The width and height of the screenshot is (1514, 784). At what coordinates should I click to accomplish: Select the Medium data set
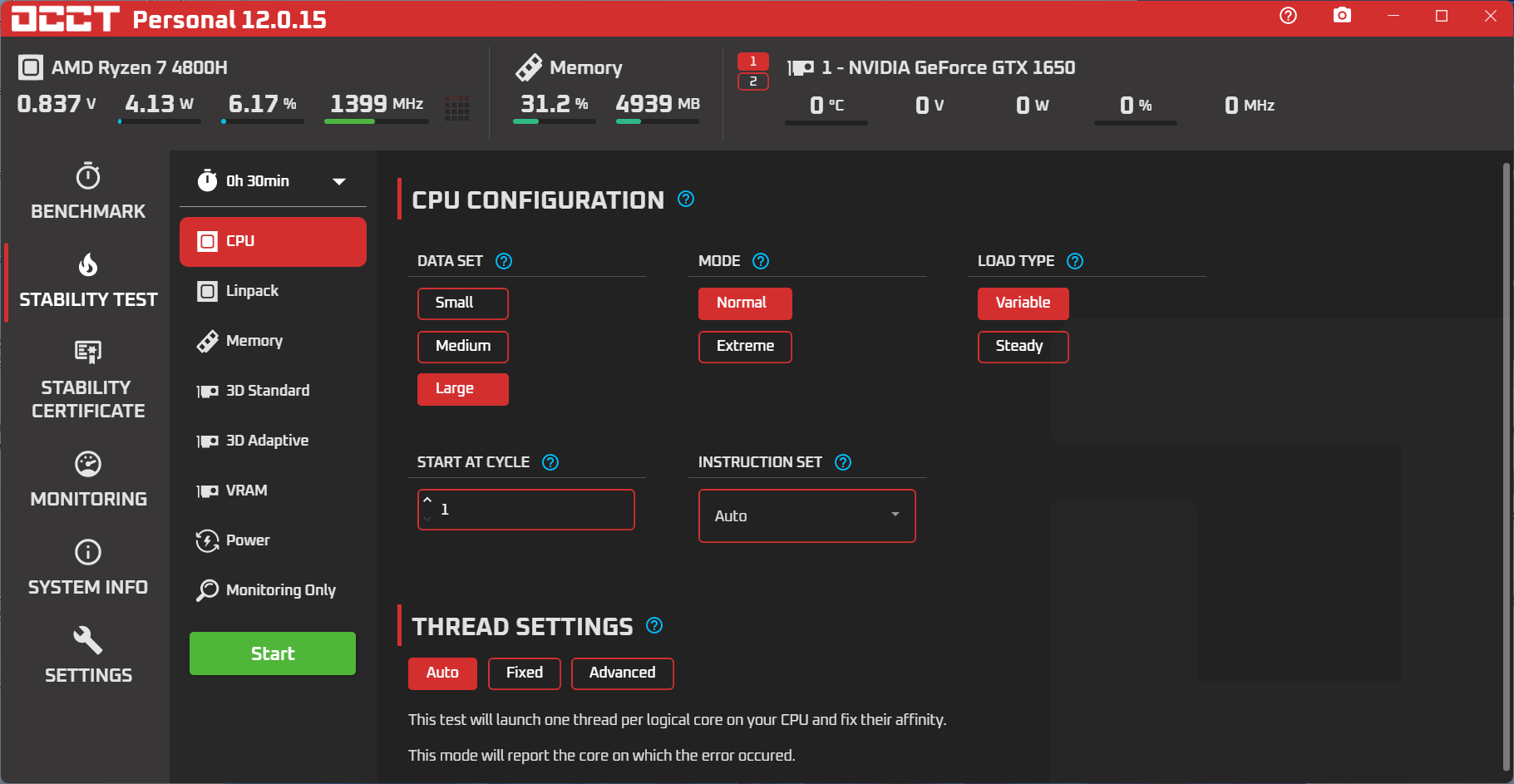(462, 347)
